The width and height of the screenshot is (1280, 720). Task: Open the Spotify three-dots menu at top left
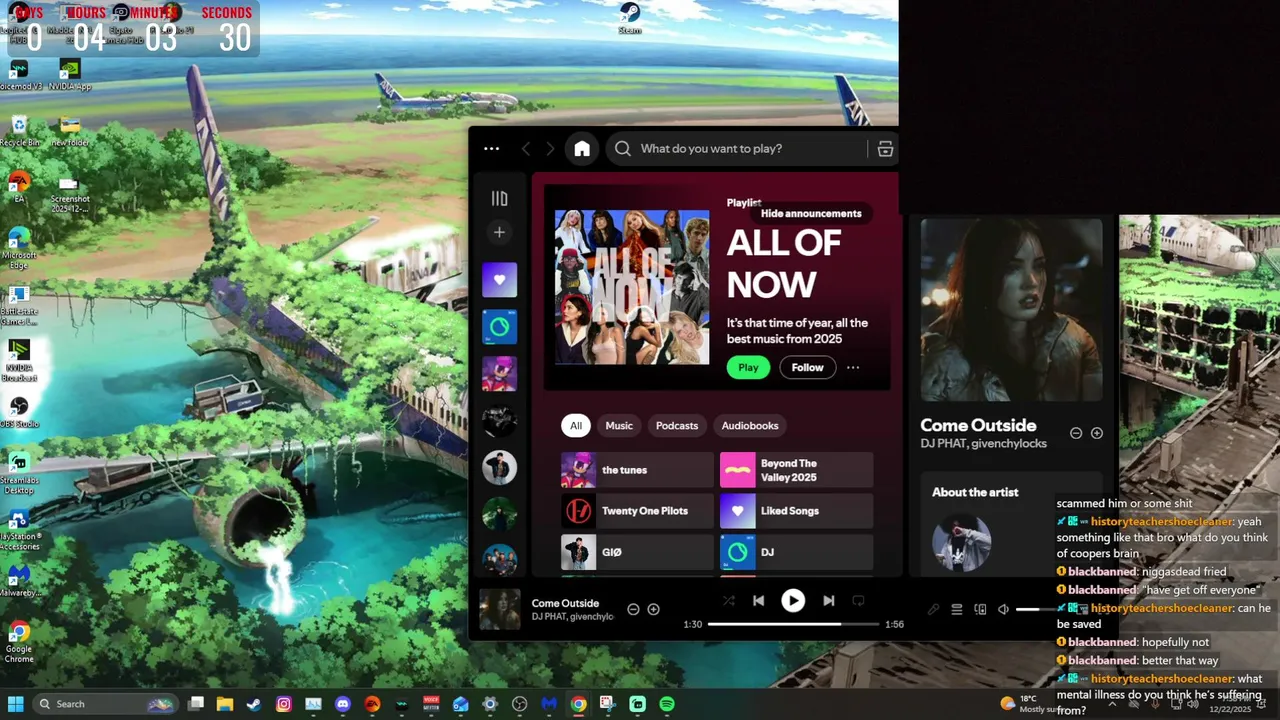tap(491, 149)
